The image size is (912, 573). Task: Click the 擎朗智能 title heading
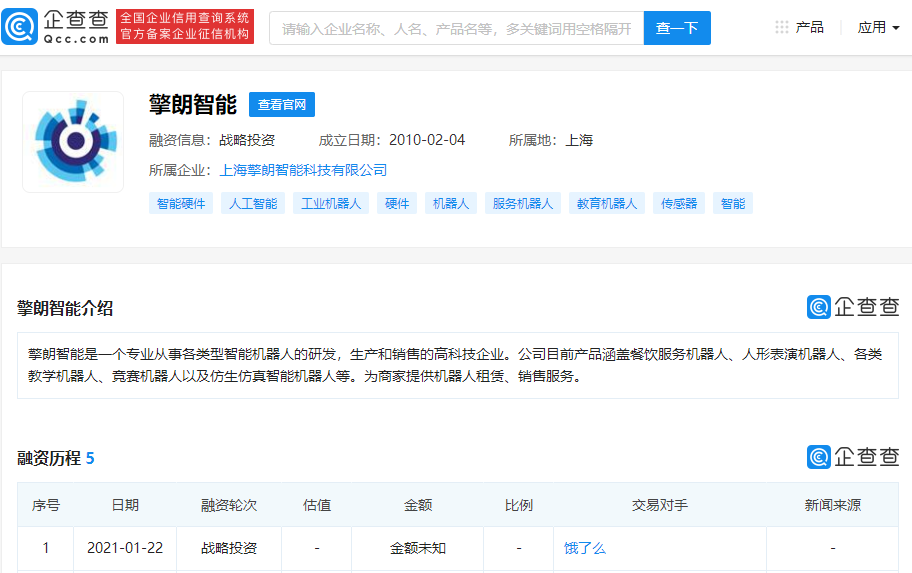193,105
